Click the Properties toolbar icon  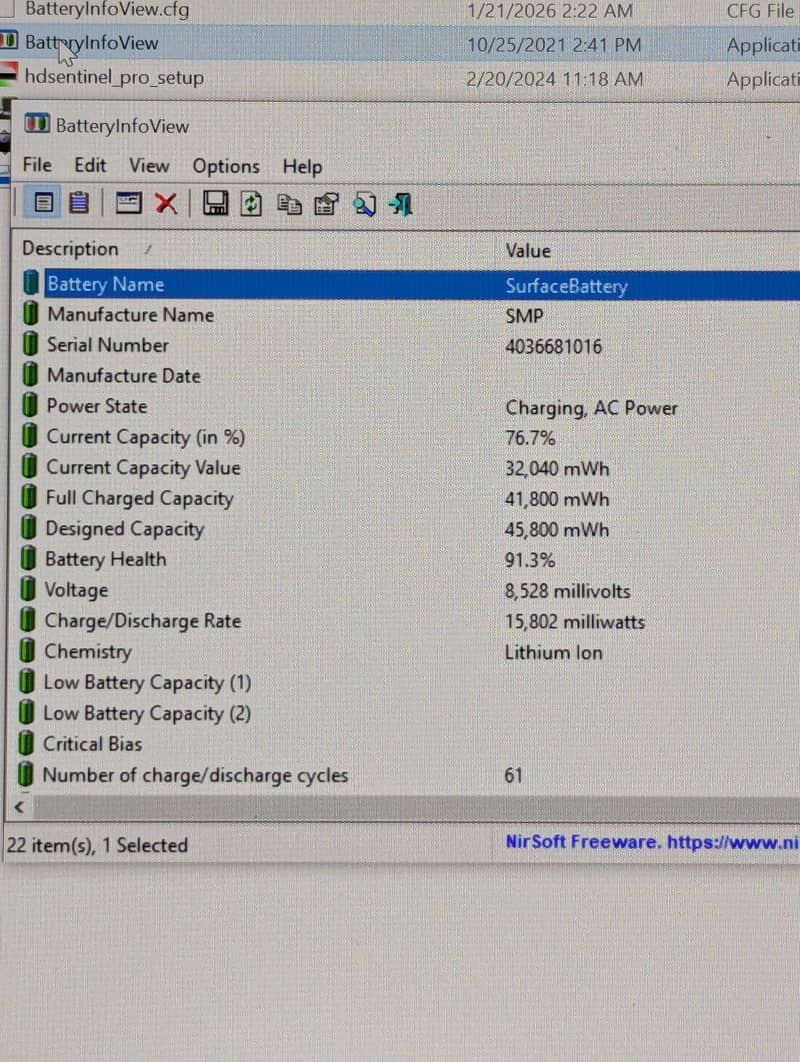326,204
